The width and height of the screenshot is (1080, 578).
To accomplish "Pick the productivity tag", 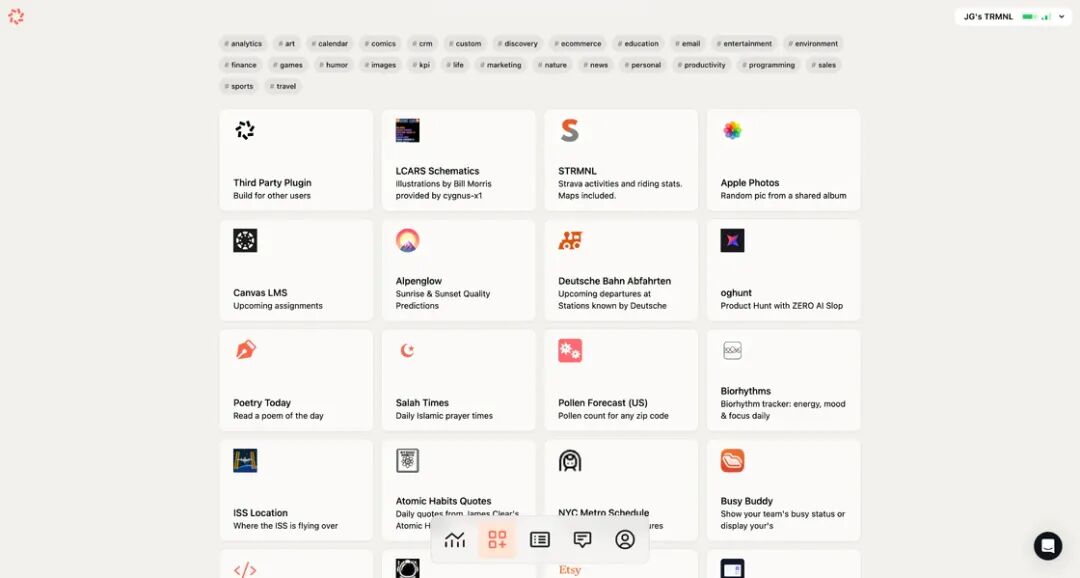I will [701, 65].
